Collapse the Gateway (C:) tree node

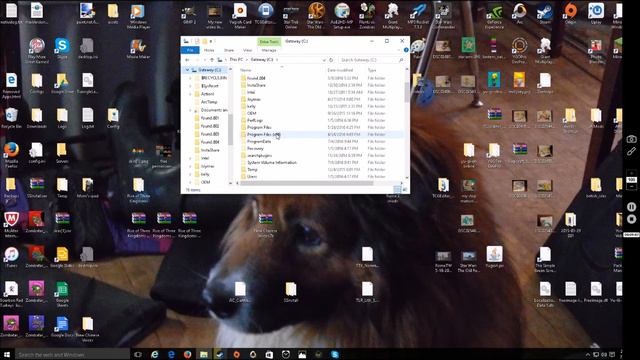point(187,70)
